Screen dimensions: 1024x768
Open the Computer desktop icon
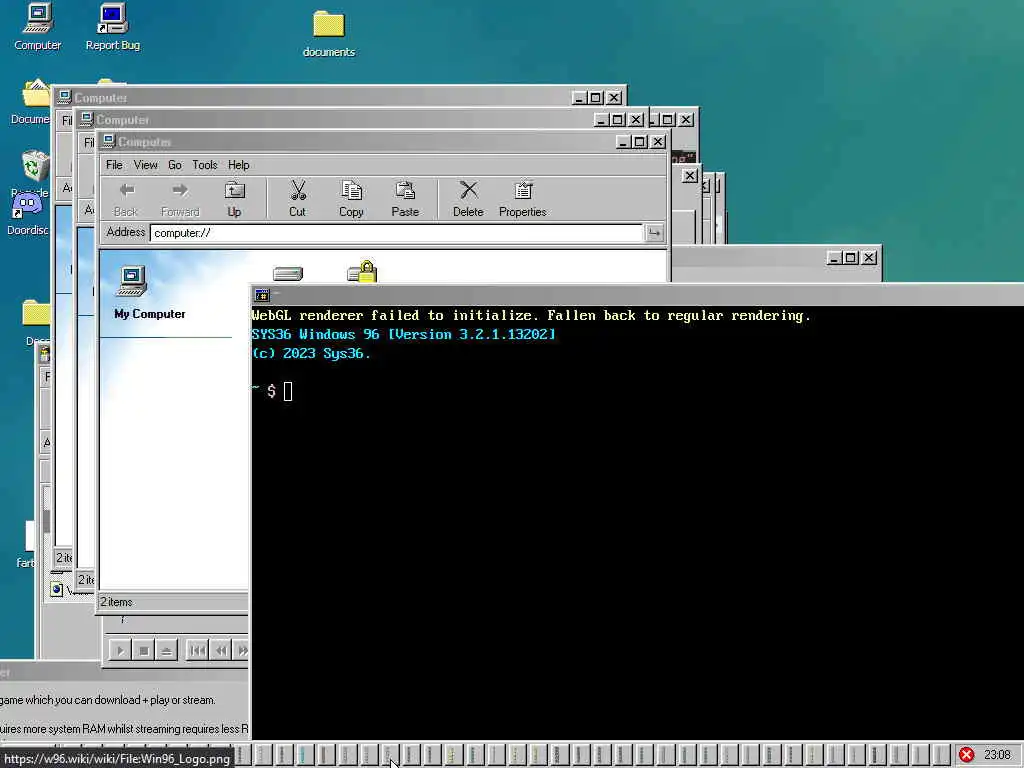click(37, 27)
